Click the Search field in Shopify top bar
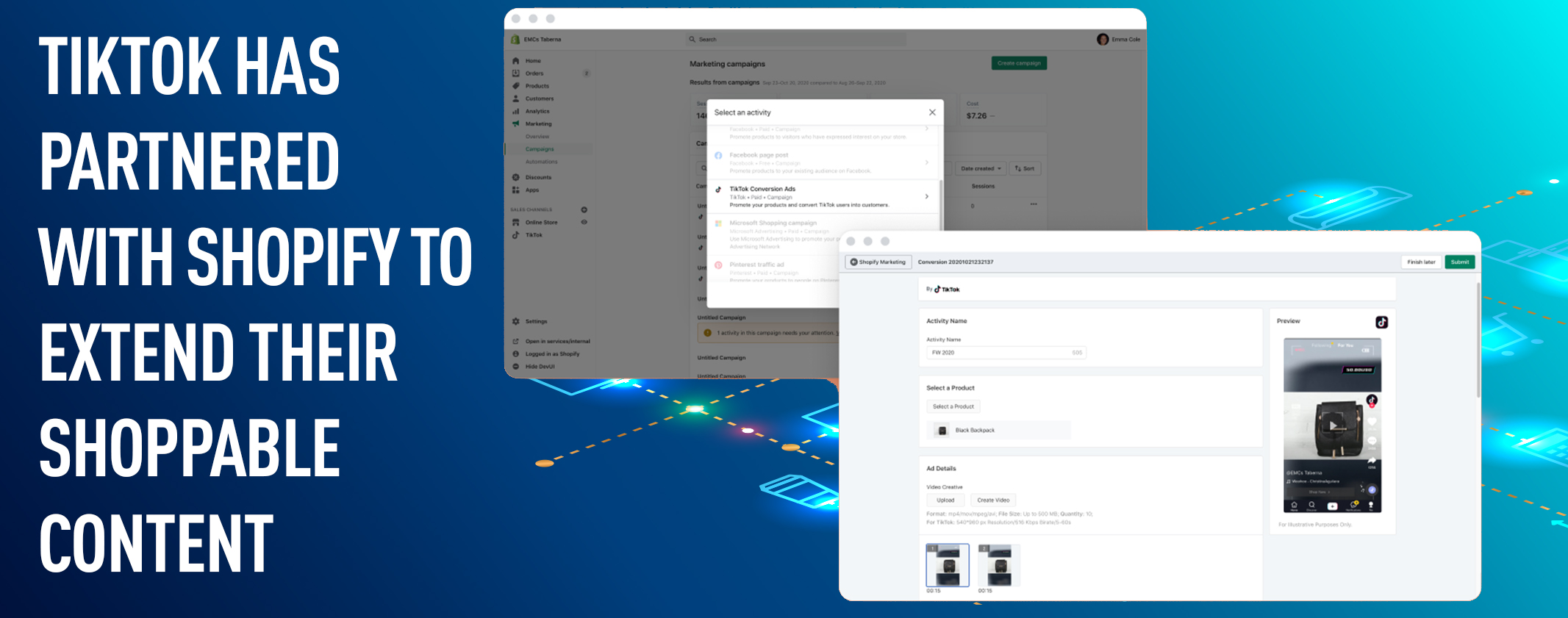 795,39
